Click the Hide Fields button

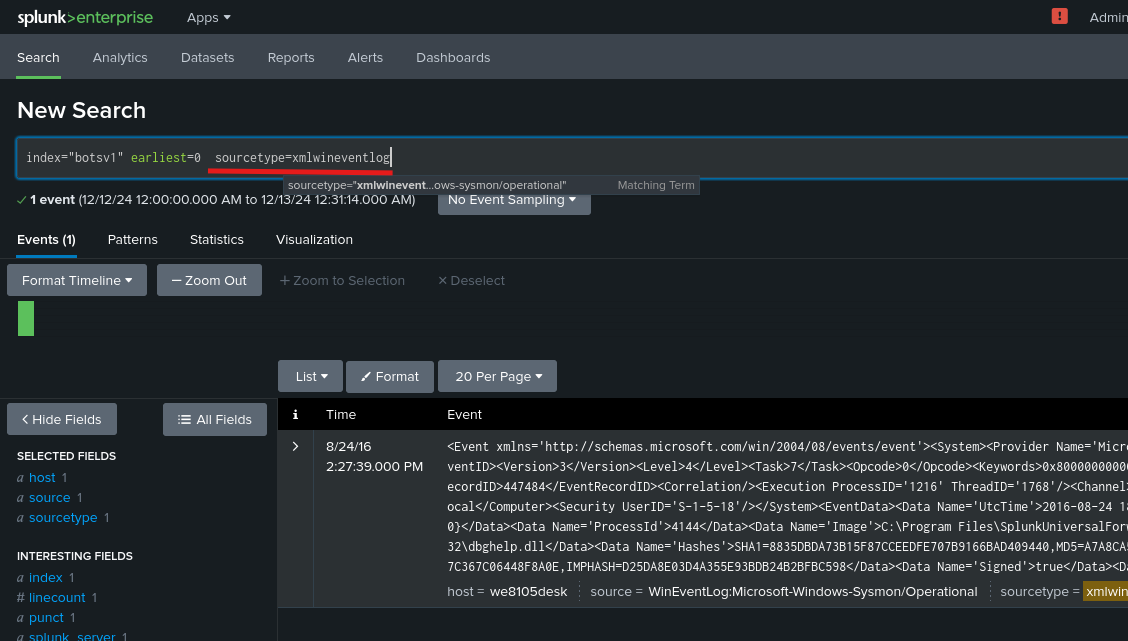pos(62,419)
